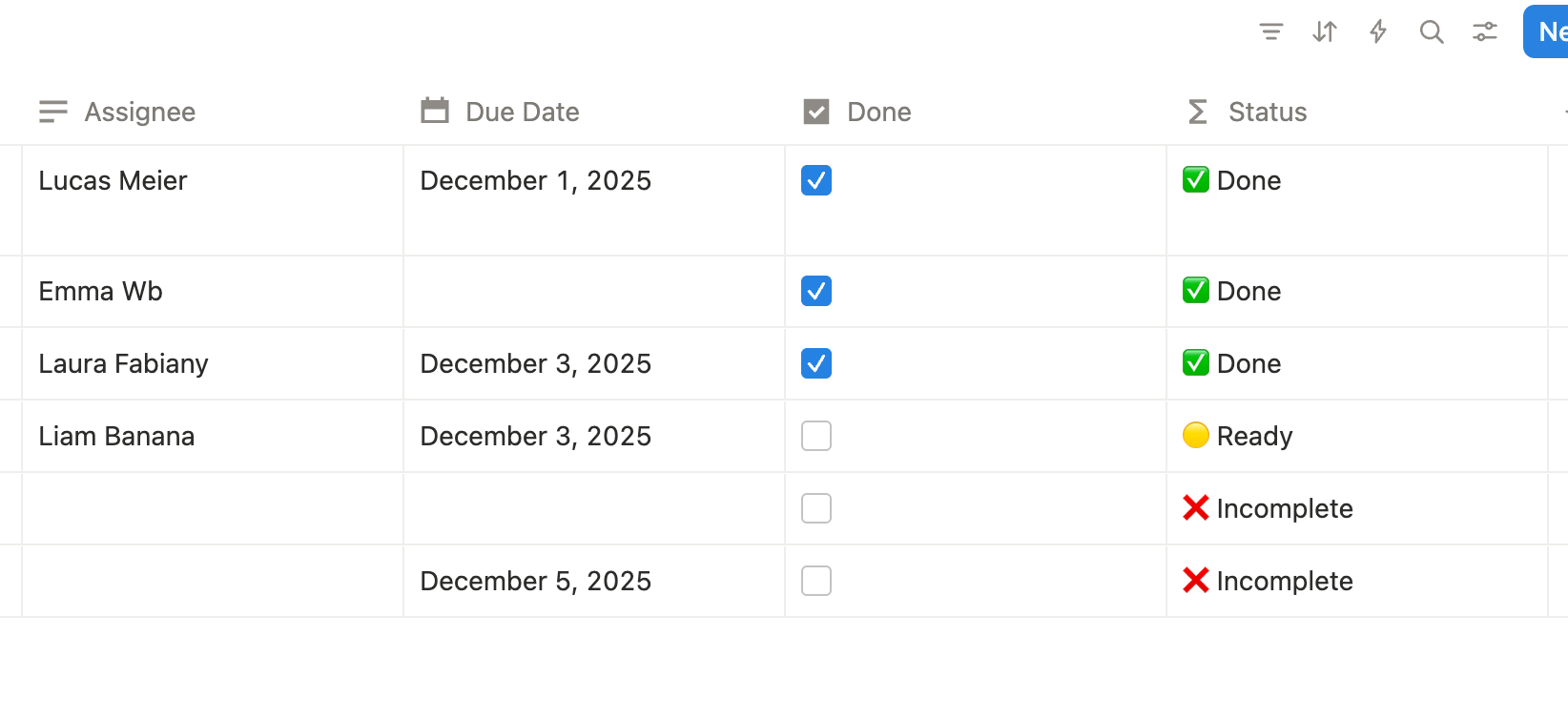Toggle Emma Wb's Done checkbox off
1568x719 pixels.
[x=815, y=291]
